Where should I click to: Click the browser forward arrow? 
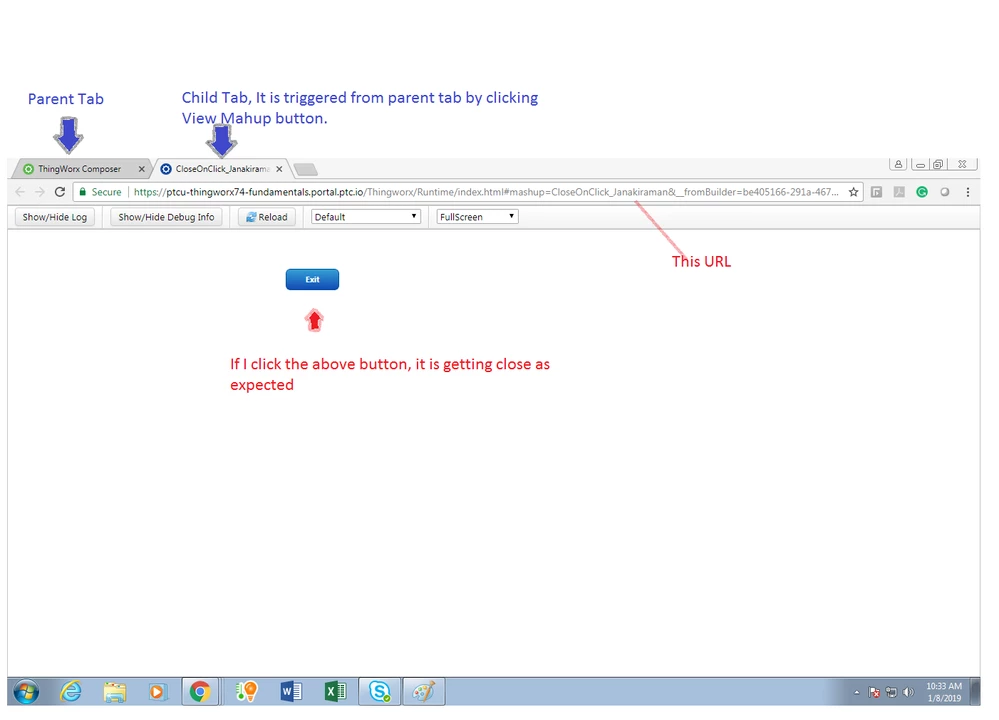point(40,192)
